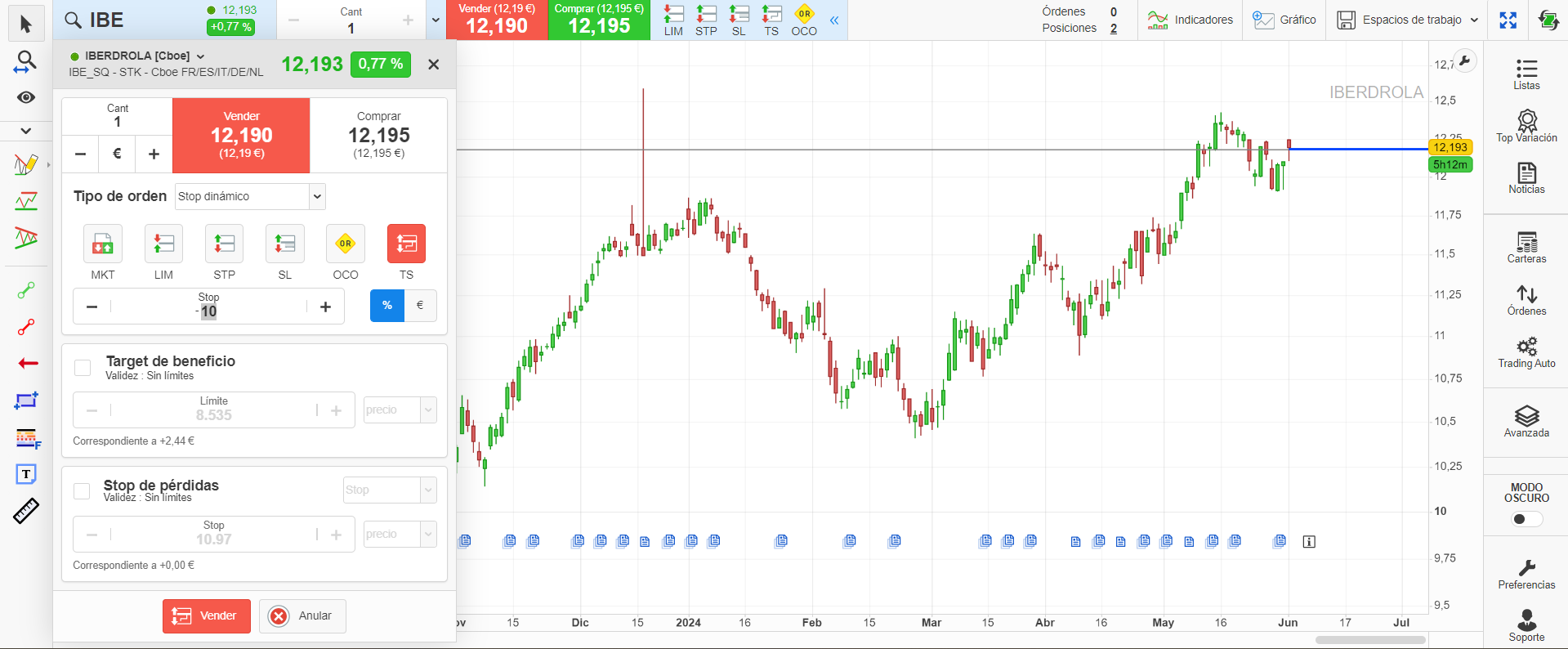Open the Stop de pérdidas Stop dropdown

pos(390,490)
